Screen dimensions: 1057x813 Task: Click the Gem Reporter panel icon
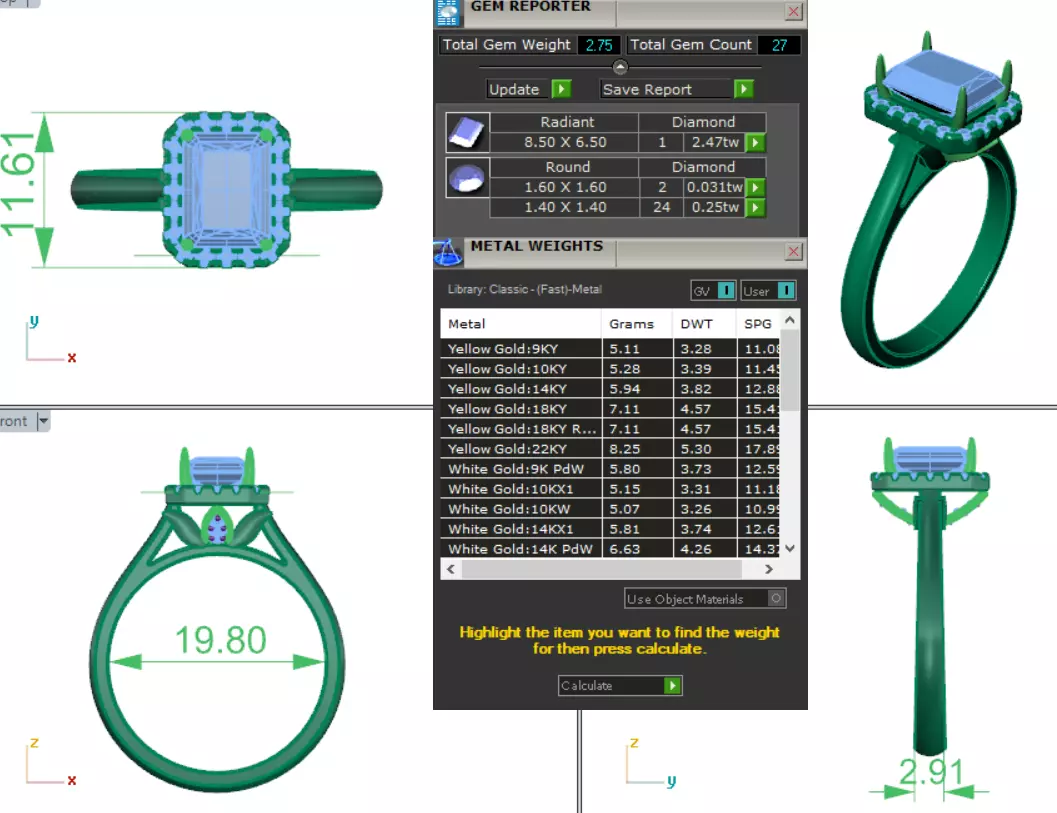pos(448,13)
